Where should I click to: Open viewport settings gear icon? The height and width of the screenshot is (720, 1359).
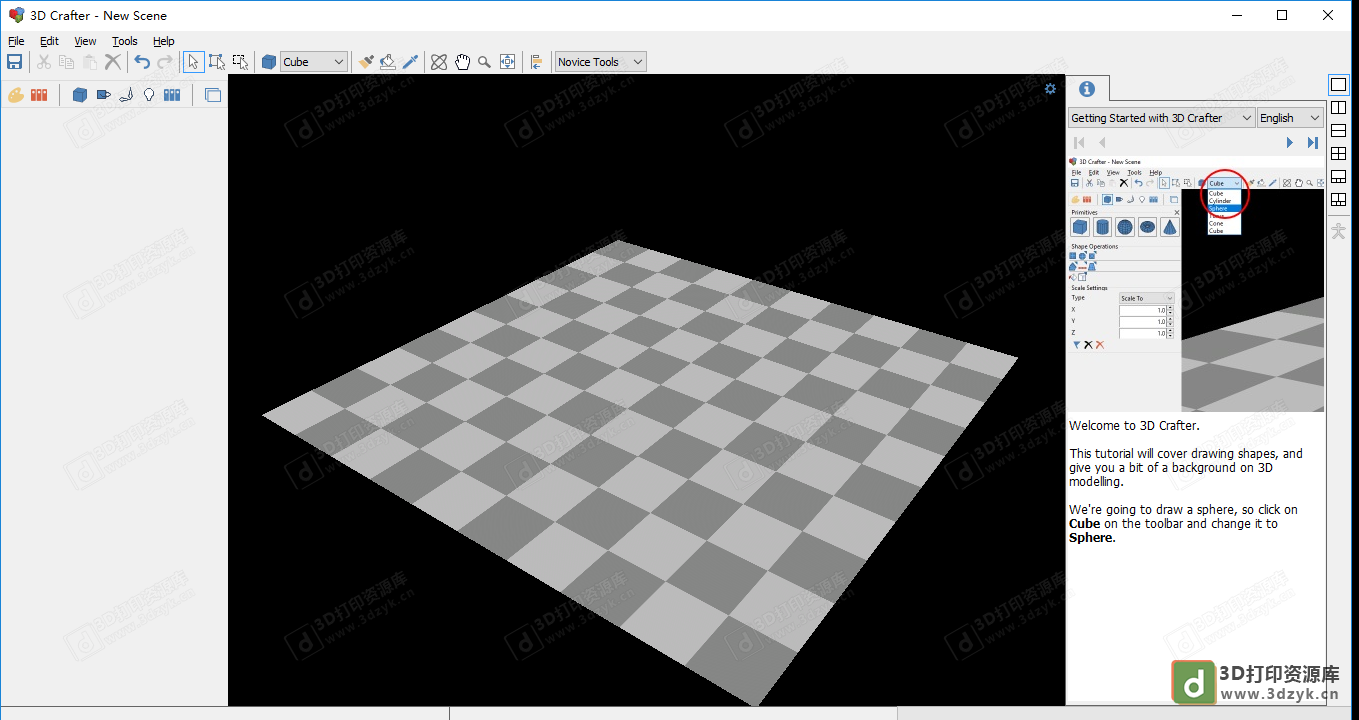(x=1050, y=89)
